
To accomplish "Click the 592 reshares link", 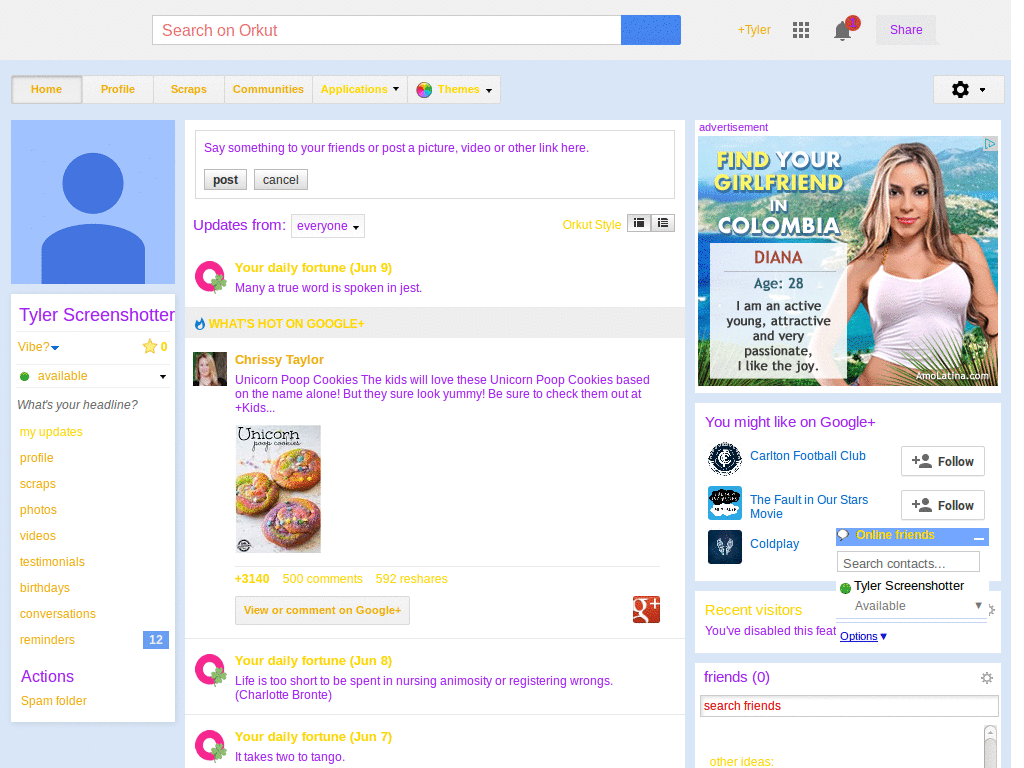I will click(x=411, y=579).
